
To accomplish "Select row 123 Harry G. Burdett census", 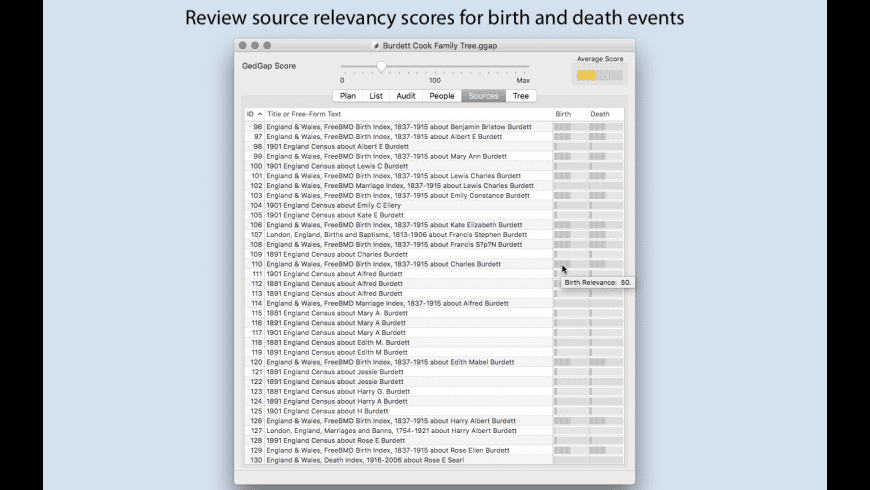I will [434, 391].
